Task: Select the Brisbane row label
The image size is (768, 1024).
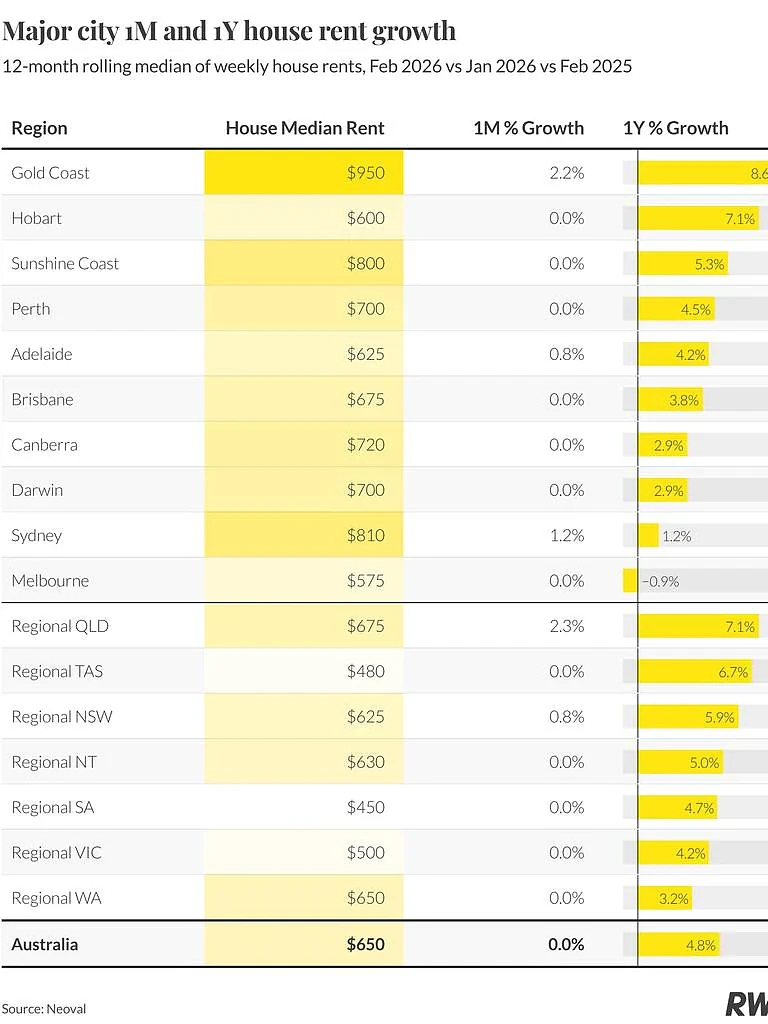Action: tap(42, 400)
